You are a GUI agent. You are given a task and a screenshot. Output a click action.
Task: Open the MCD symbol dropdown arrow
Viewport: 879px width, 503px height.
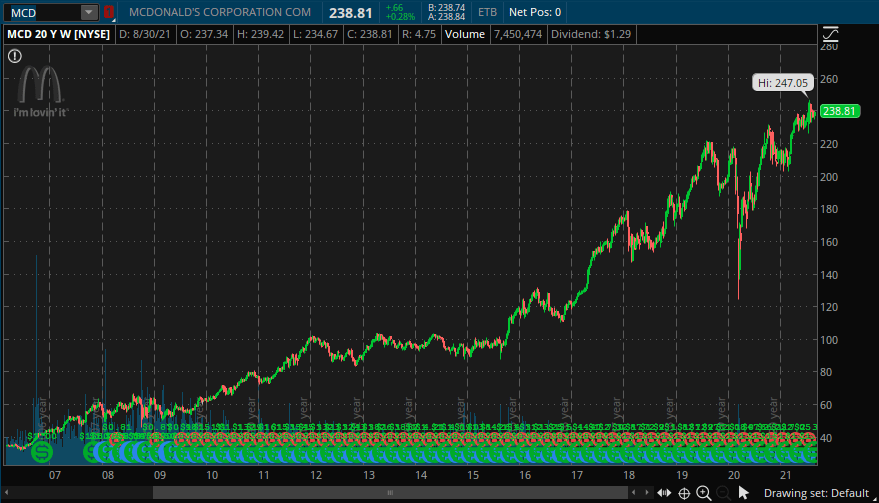pyautogui.click(x=89, y=12)
